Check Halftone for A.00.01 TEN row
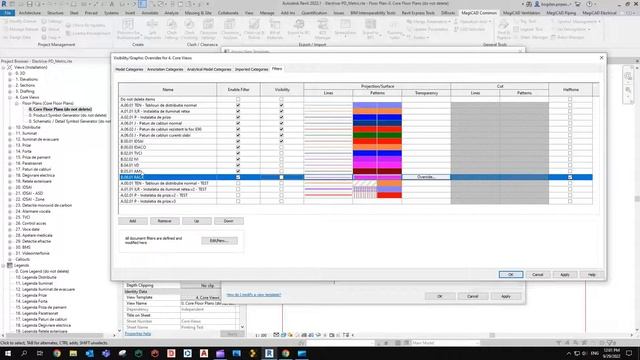Viewport: 640px width, 360px height. tap(570, 105)
